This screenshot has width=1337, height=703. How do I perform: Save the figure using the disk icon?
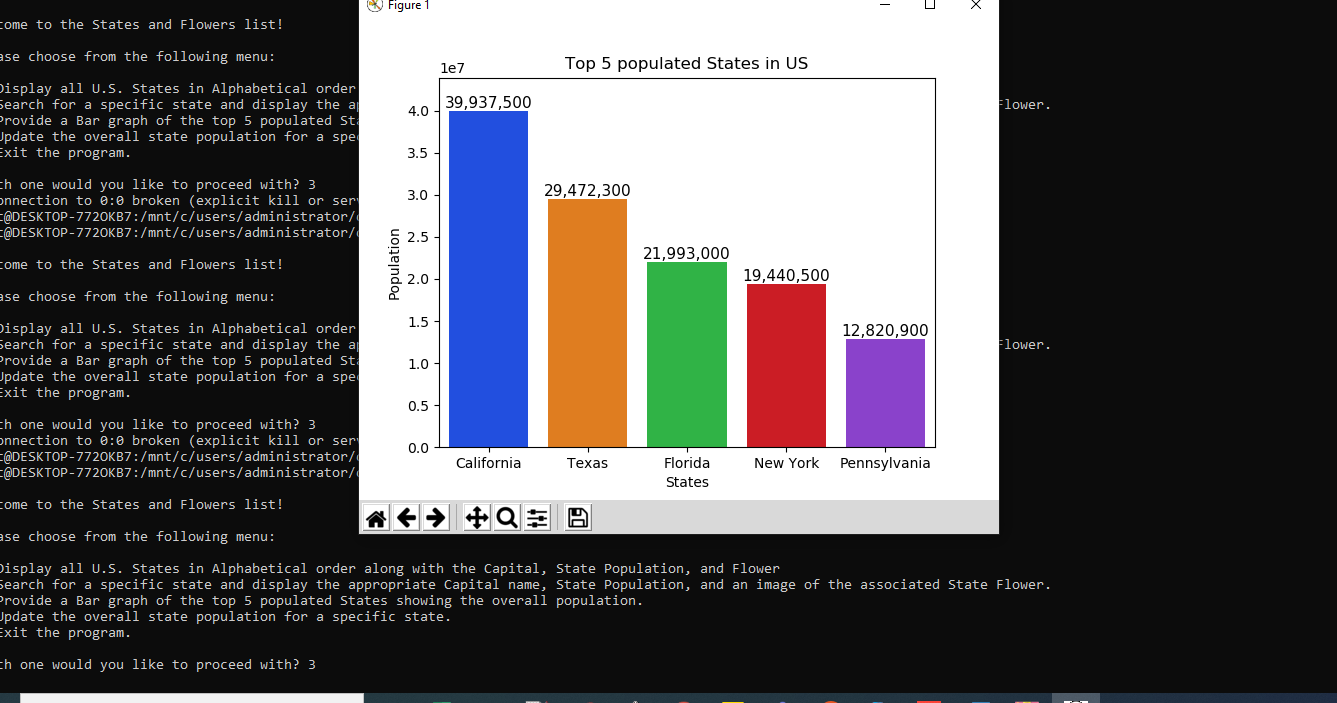(578, 518)
